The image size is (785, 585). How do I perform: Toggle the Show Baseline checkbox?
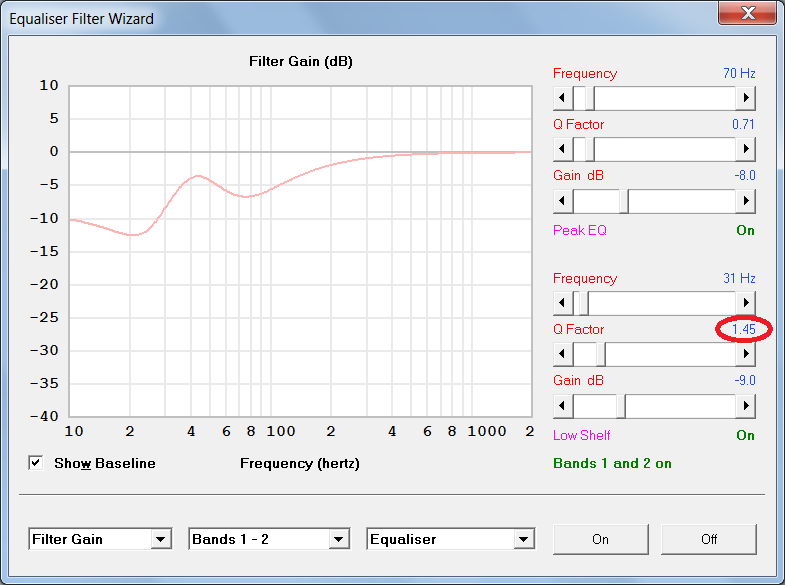(36, 463)
